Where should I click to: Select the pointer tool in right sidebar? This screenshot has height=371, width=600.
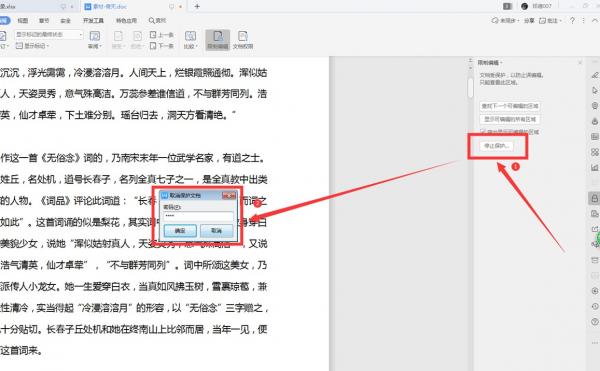coord(594,90)
